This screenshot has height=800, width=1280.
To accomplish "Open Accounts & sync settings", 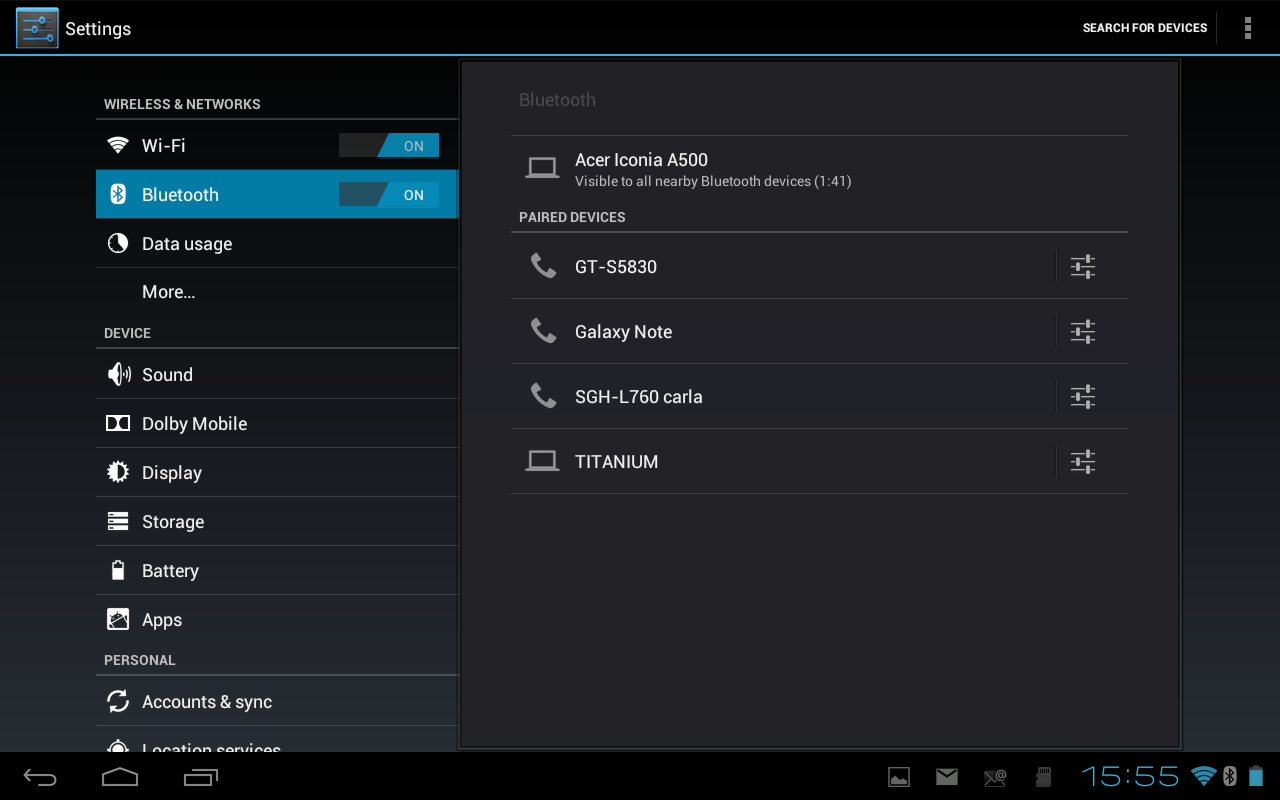I will 277,701.
